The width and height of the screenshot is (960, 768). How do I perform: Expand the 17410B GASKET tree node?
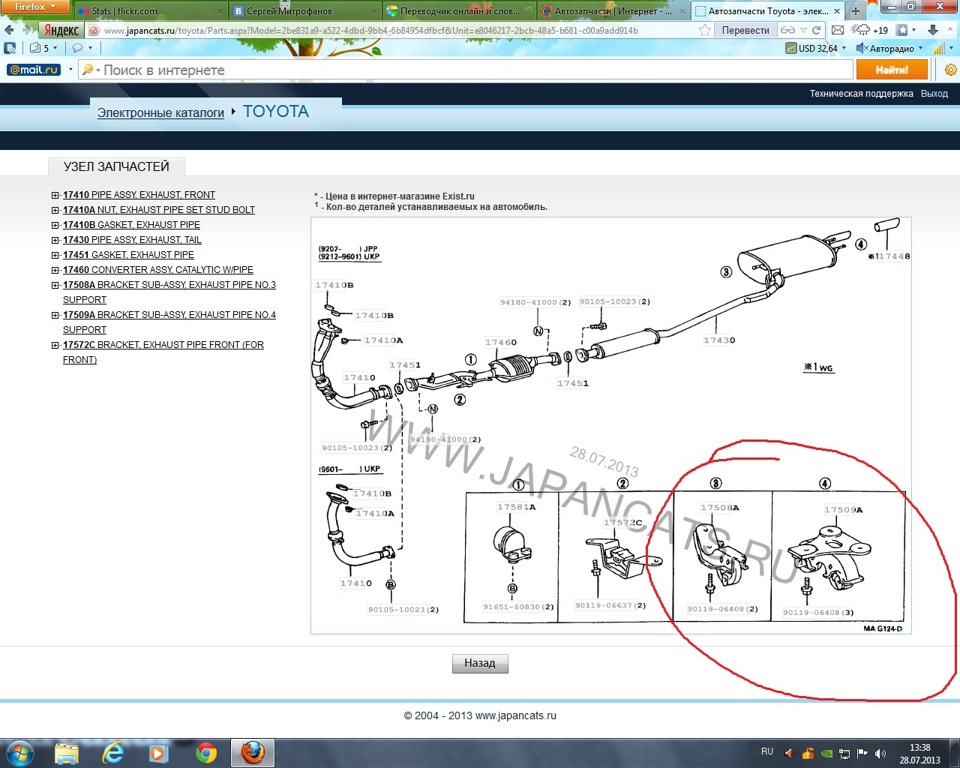[x=55, y=225]
